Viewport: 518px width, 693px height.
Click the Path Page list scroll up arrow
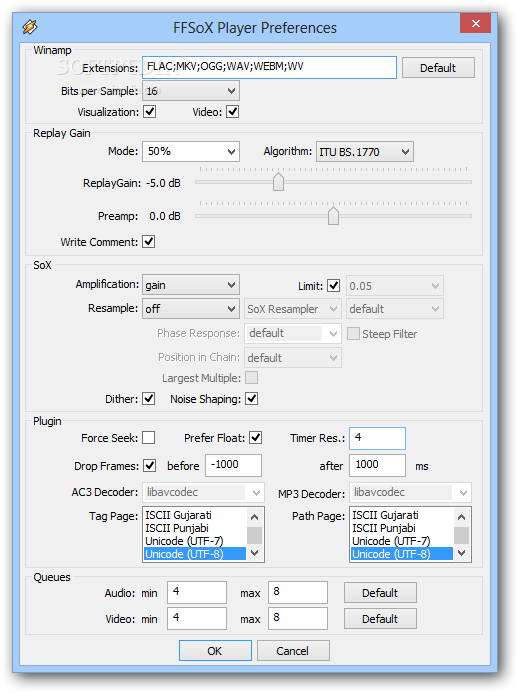click(461, 517)
